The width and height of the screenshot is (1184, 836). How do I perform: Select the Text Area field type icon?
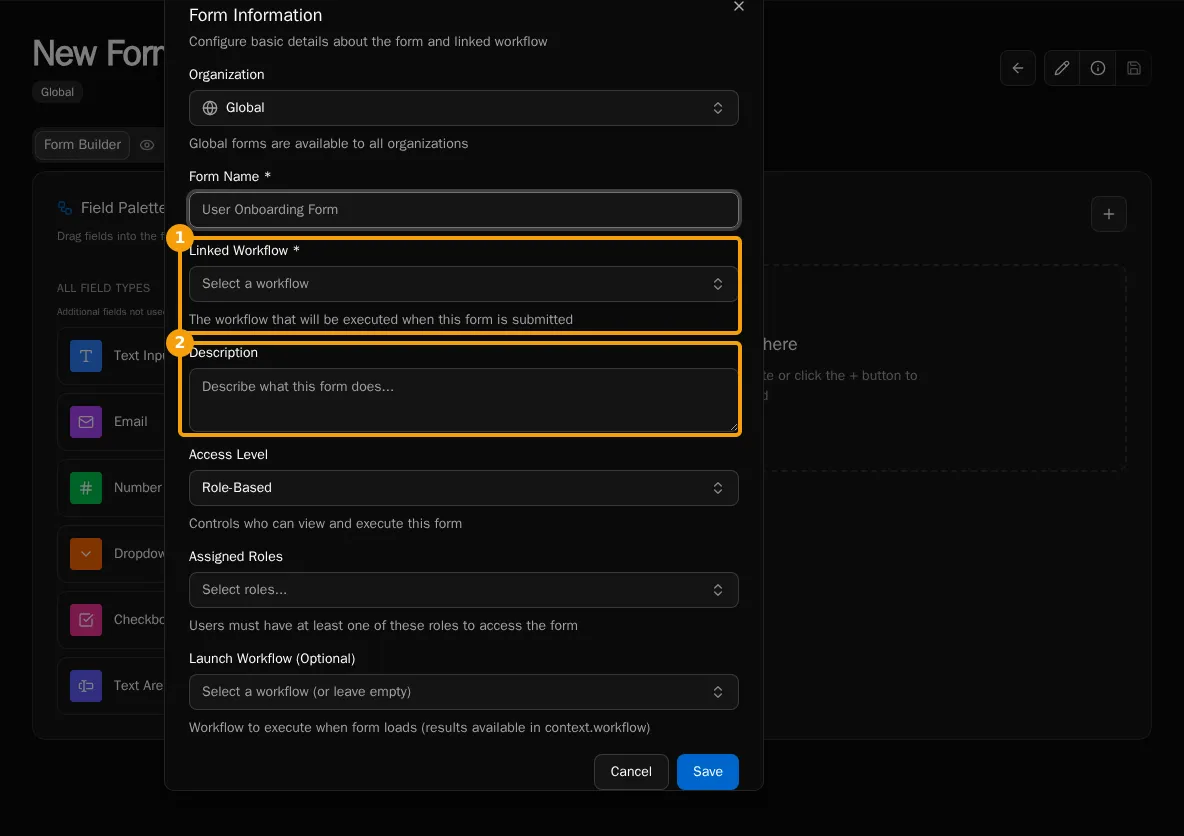(x=86, y=686)
